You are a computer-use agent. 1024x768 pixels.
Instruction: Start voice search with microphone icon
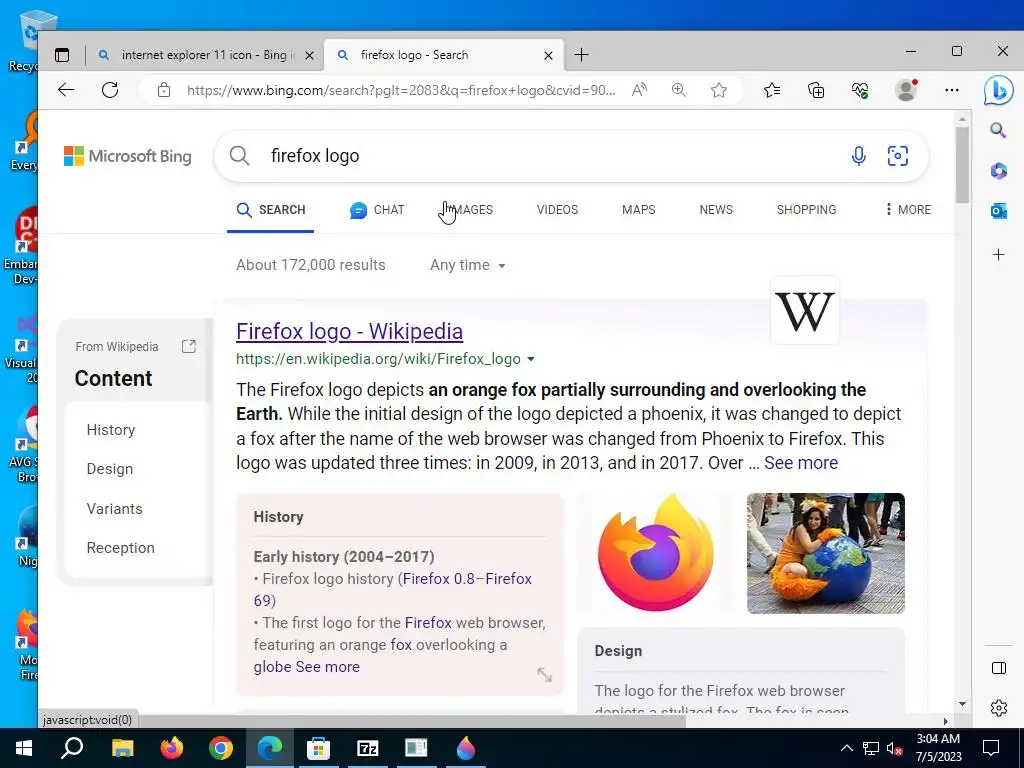859,156
